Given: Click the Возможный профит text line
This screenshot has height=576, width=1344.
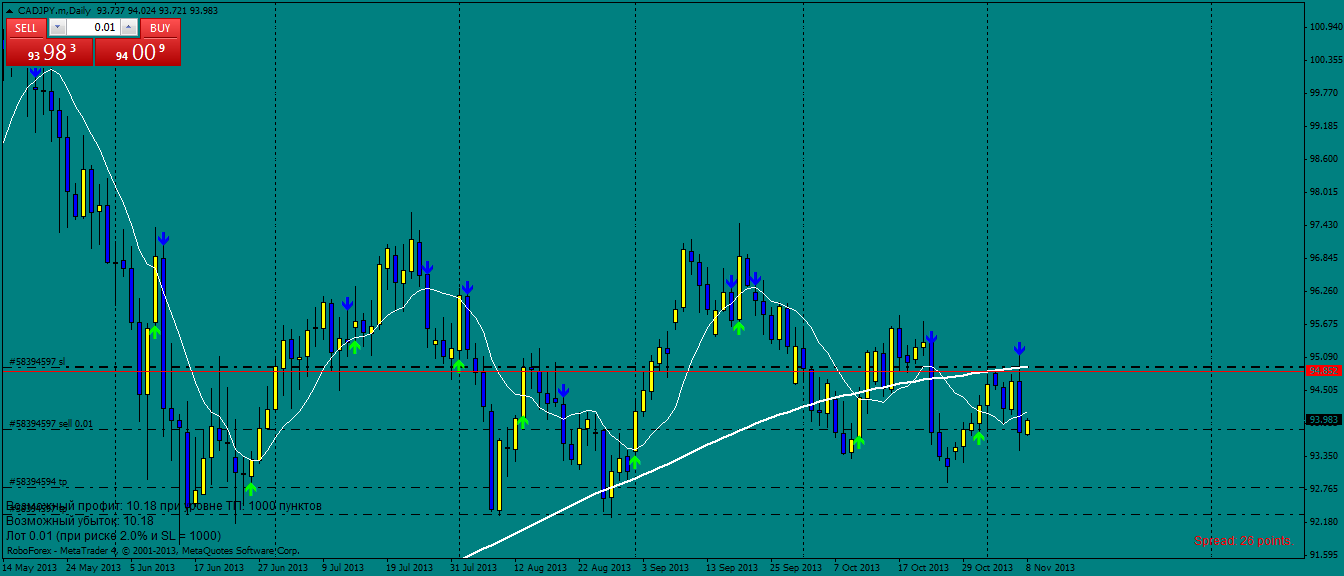Looking at the screenshot, I should pos(164,506).
